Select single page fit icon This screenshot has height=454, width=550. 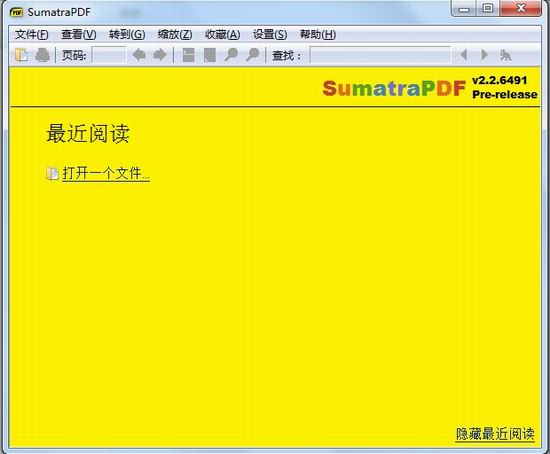coord(209,55)
